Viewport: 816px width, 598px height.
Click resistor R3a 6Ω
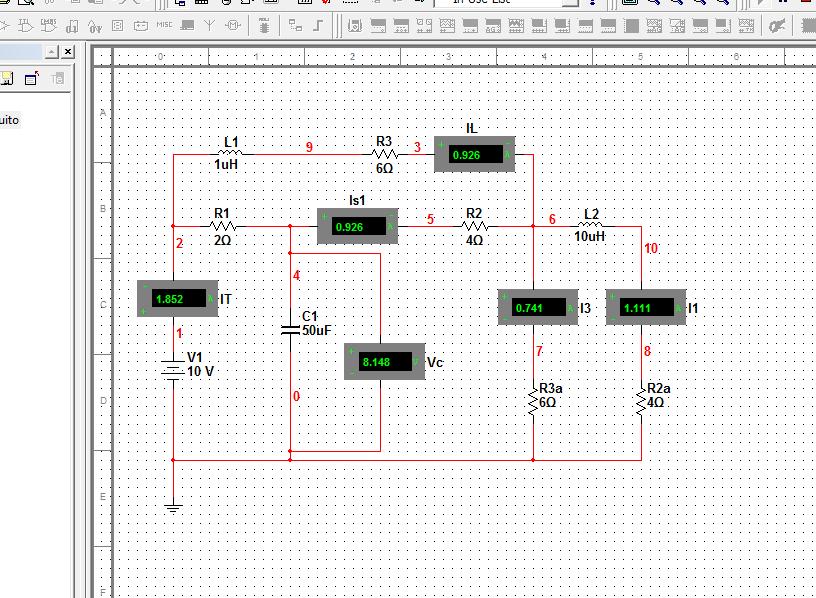click(533, 401)
